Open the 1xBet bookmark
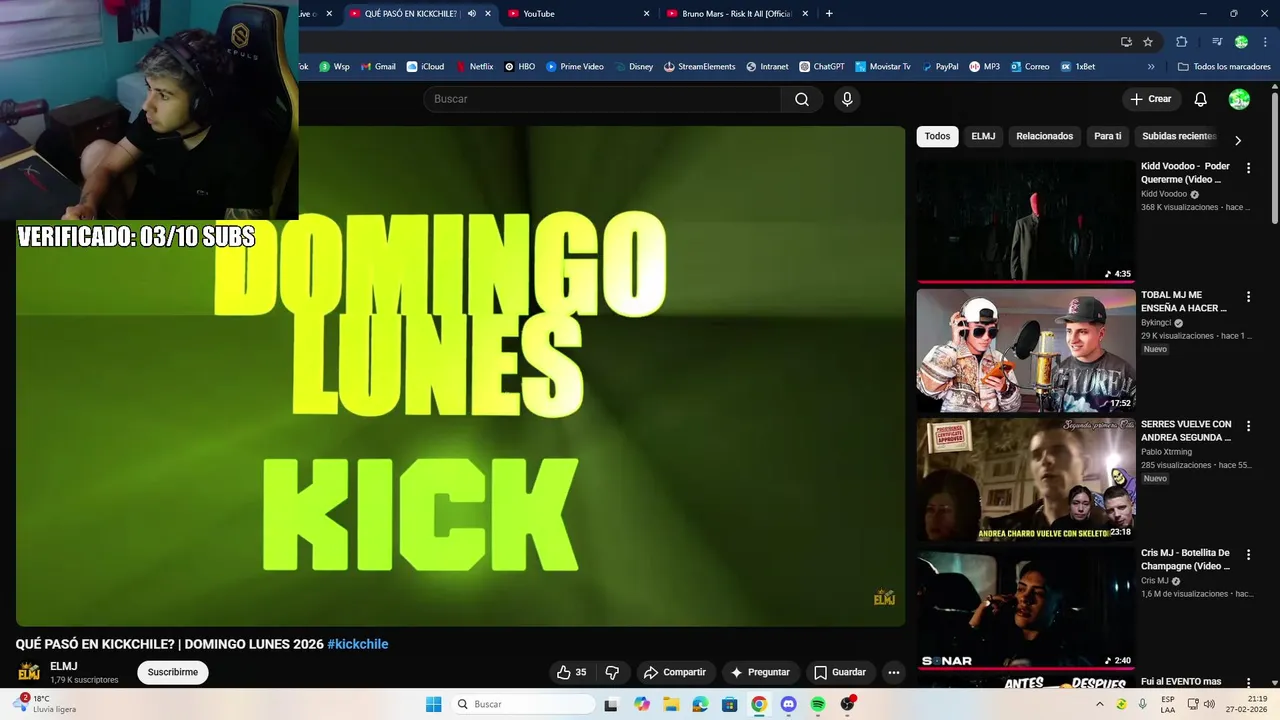1280x720 pixels. 1078,67
